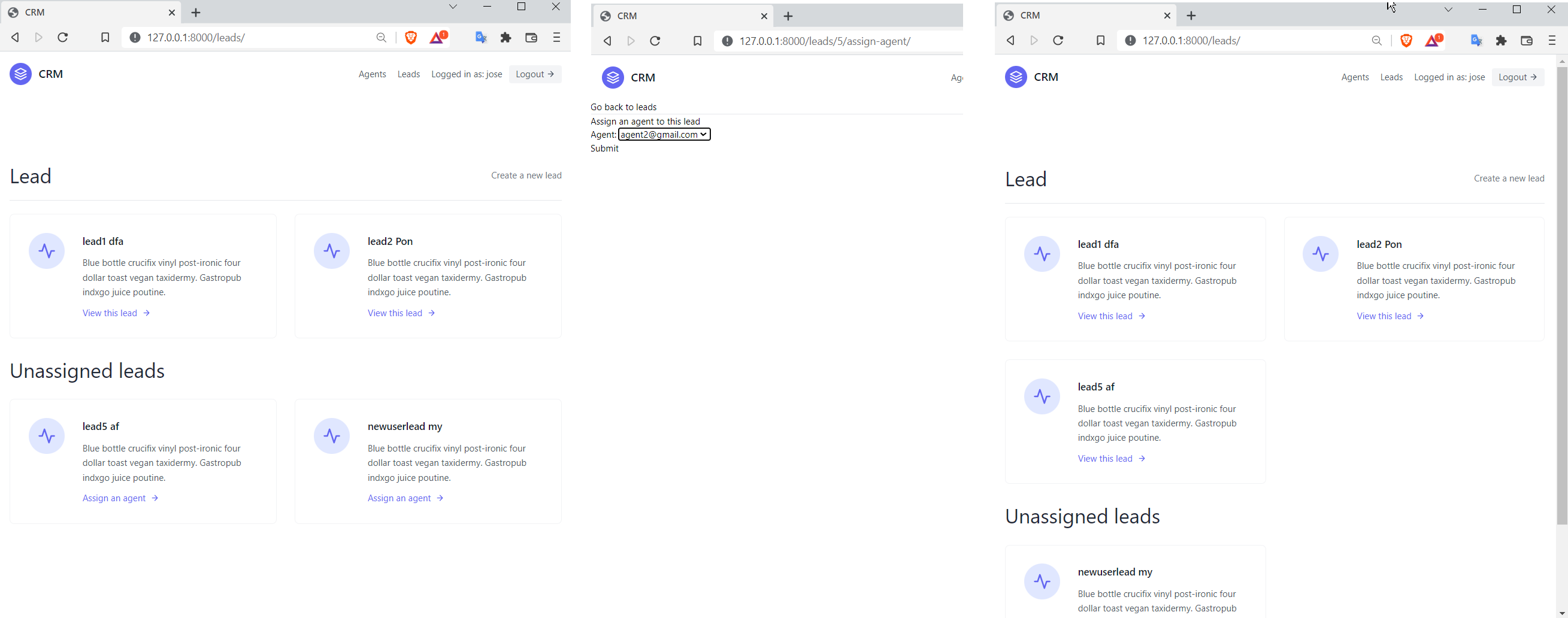The image size is (1568, 618).
Task: Bookmark the page in right browser window
Action: click(1100, 40)
